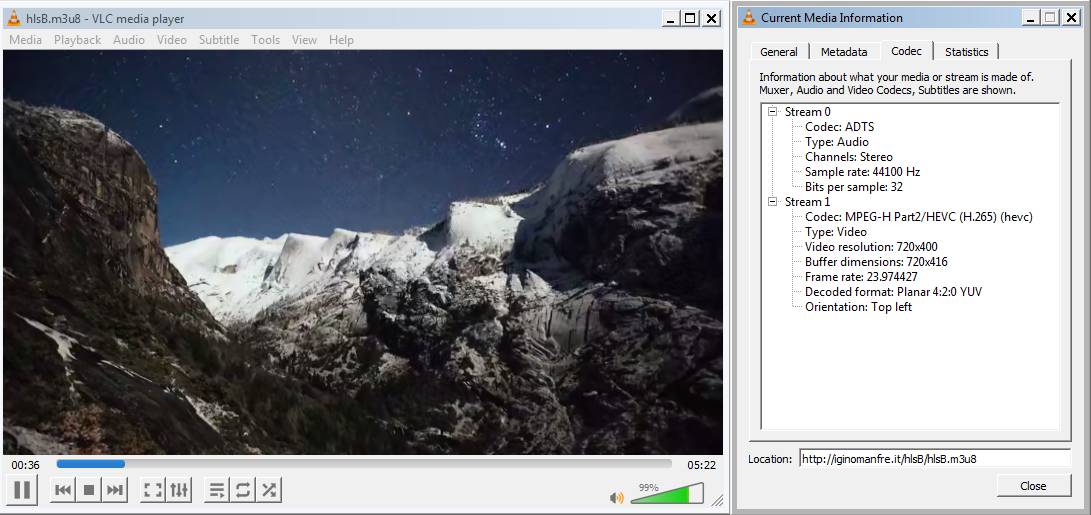Minimize the Current Media Information window
The image size is (1091, 515).
pos(1030,18)
